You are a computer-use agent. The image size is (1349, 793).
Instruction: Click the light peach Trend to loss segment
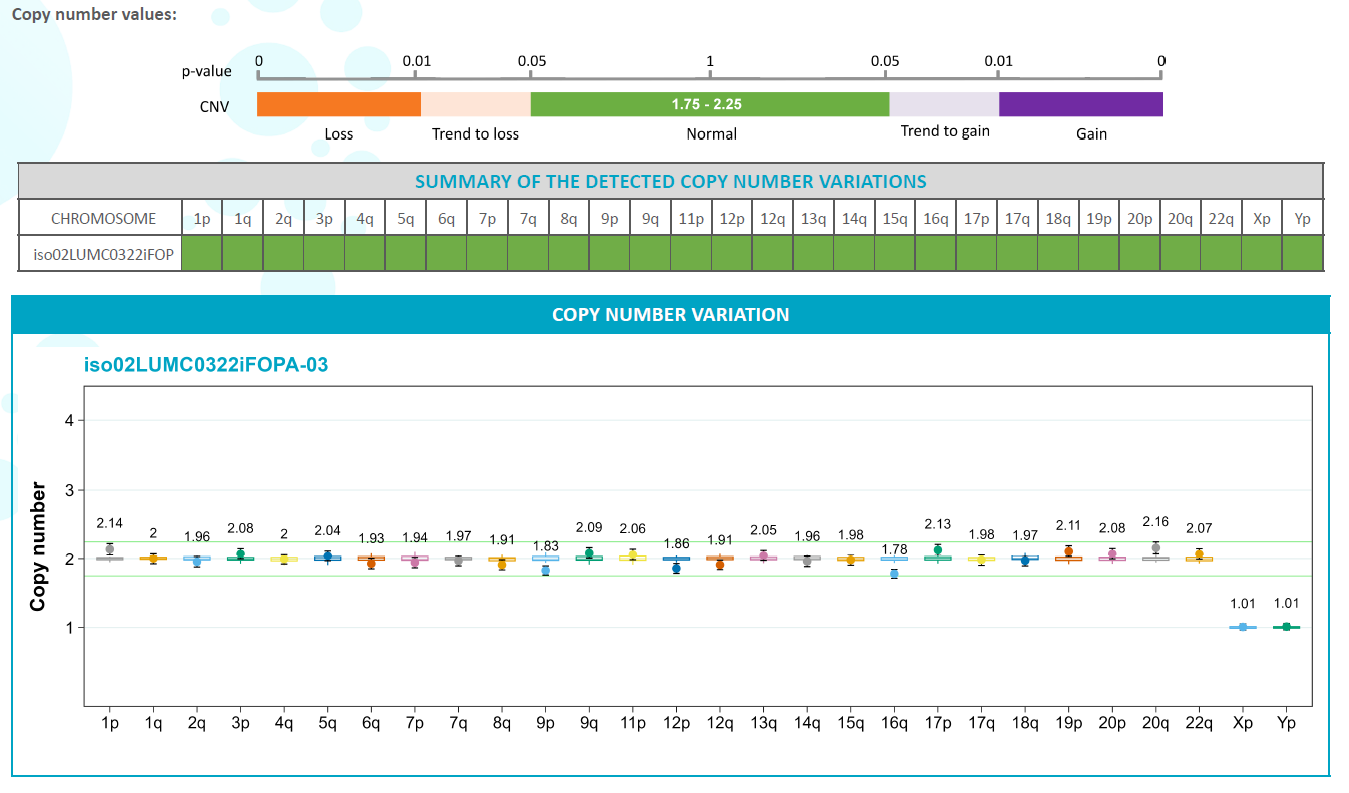(475, 105)
